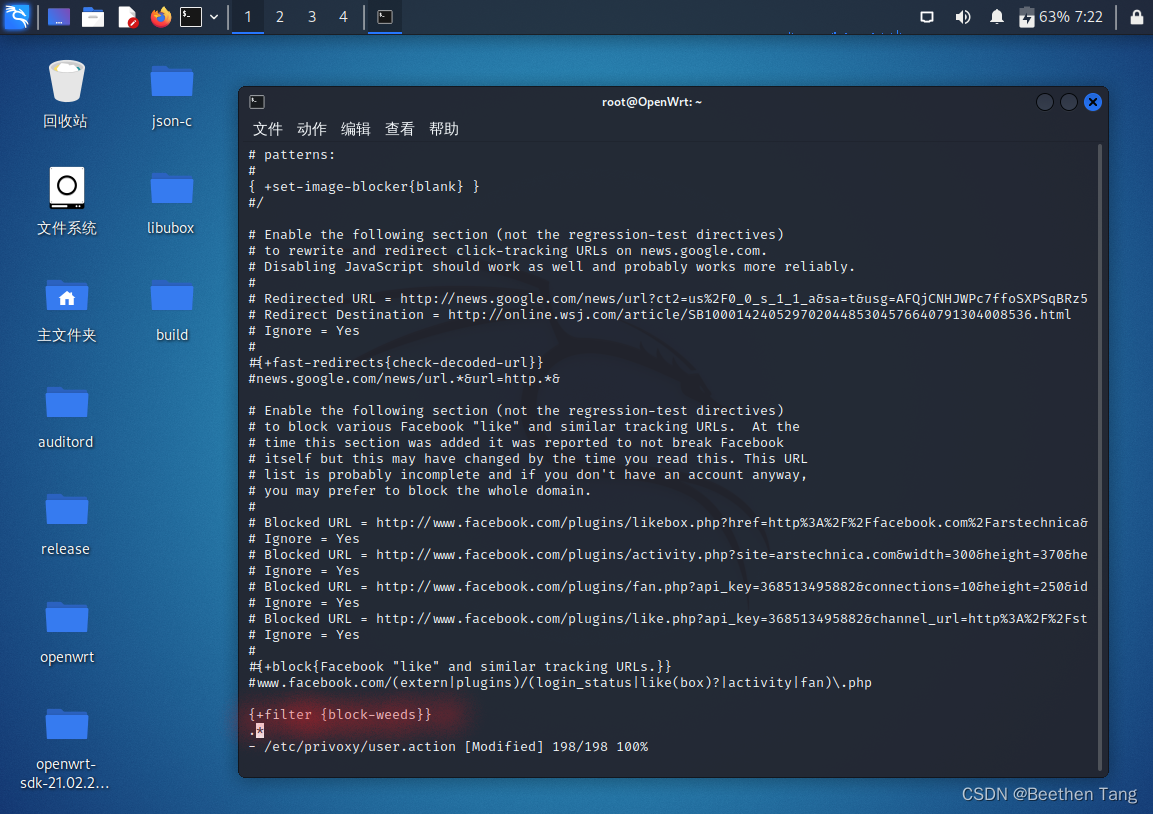Open the 动作 menu in terminal

coord(312,129)
